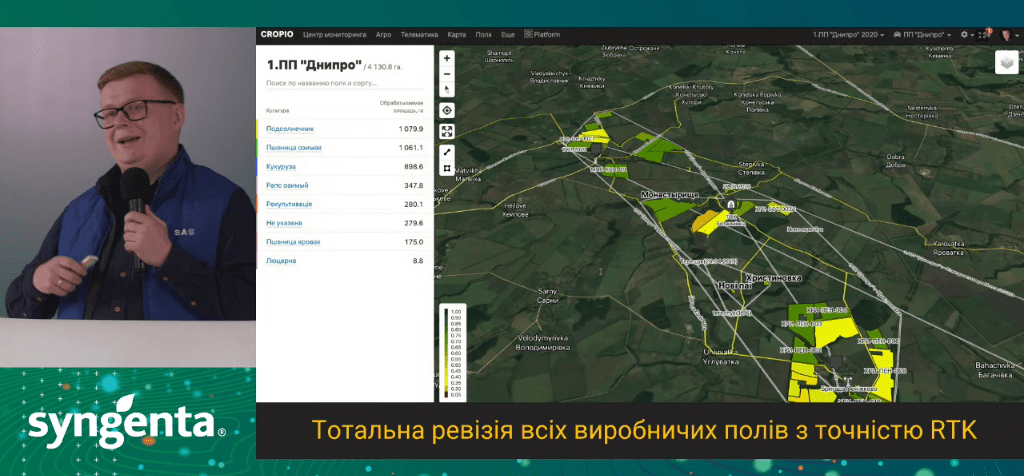The width and height of the screenshot is (1024, 476).
Task: Zoom in with the map plus button
Action: pos(447,58)
